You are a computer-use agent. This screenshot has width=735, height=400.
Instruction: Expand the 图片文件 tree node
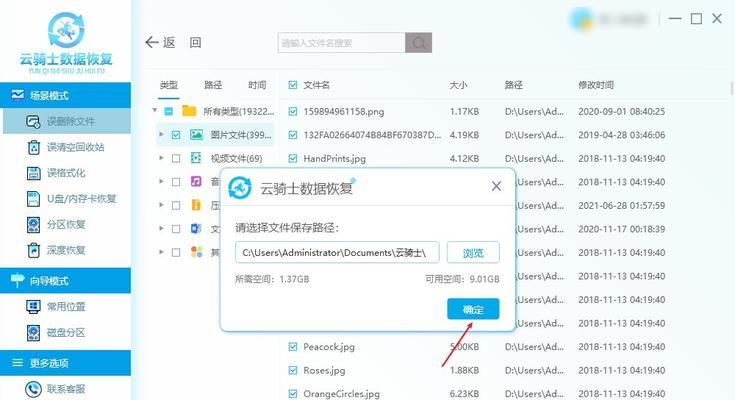point(161,135)
